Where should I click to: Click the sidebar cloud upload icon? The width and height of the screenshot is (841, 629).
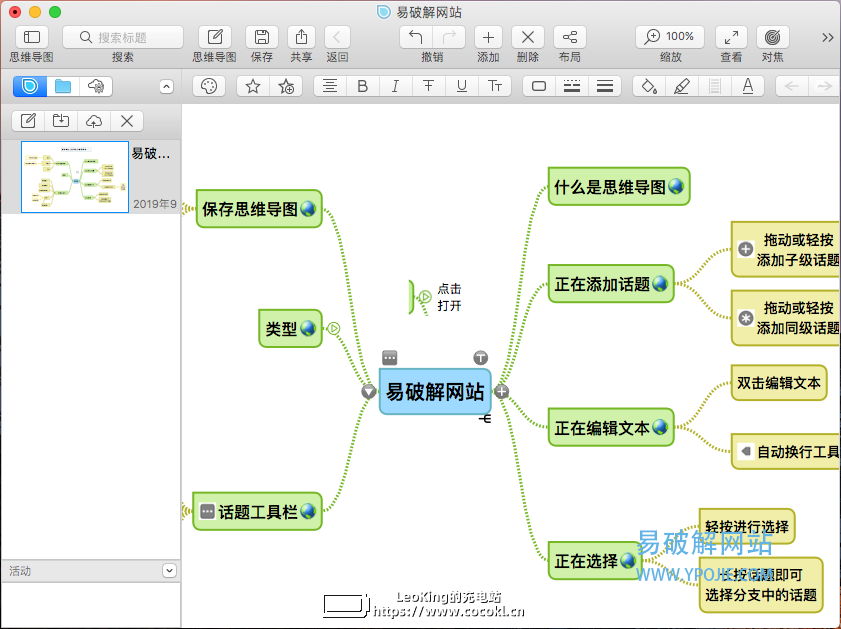click(94, 121)
